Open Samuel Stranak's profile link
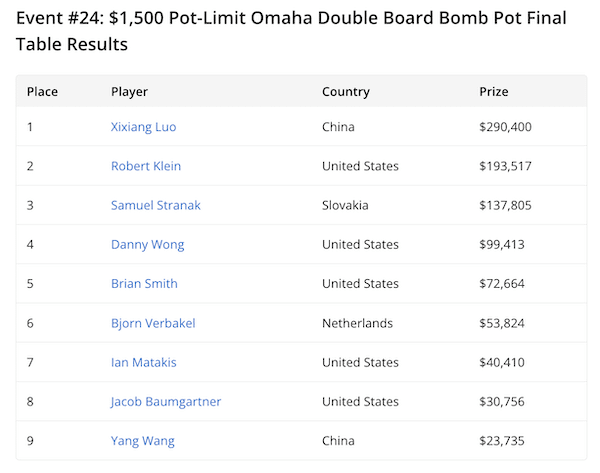This screenshot has width=600, height=473. [156, 205]
